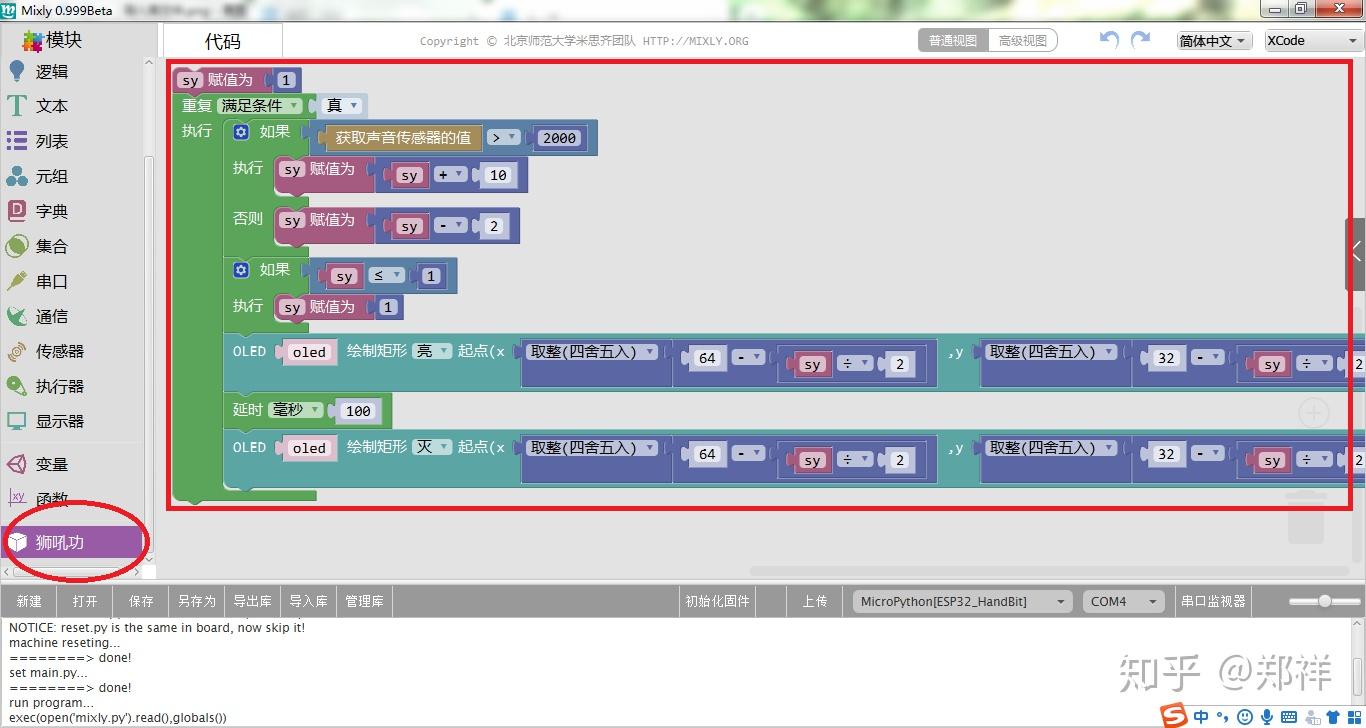Open the 亮 dropdown in OLED block
Viewport: 1366px width, 728px height.
click(x=432, y=351)
